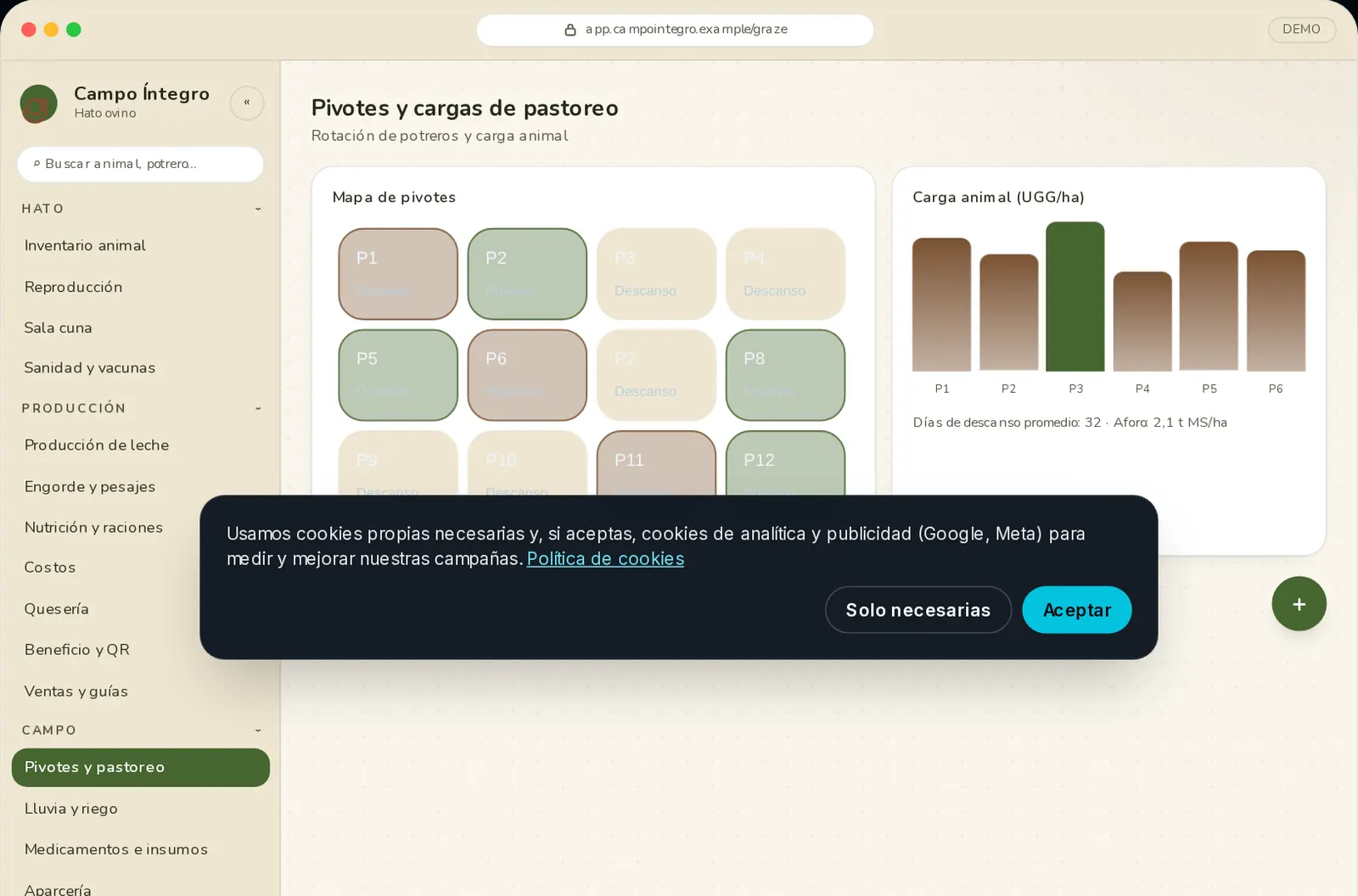This screenshot has height=896, width=1358.
Task: Click the P1 bar in chart
Action: point(941,305)
